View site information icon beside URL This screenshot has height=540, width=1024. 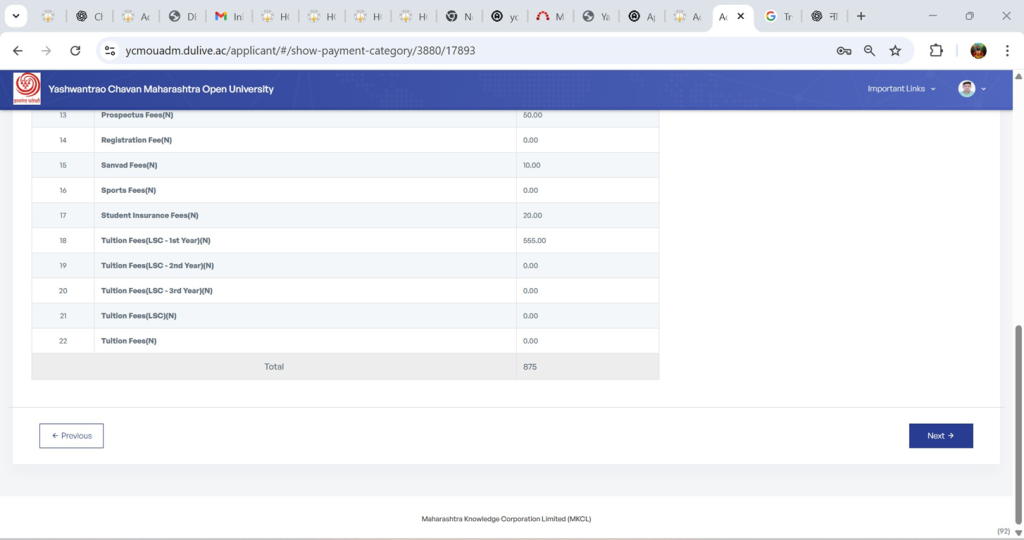[x=110, y=51]
